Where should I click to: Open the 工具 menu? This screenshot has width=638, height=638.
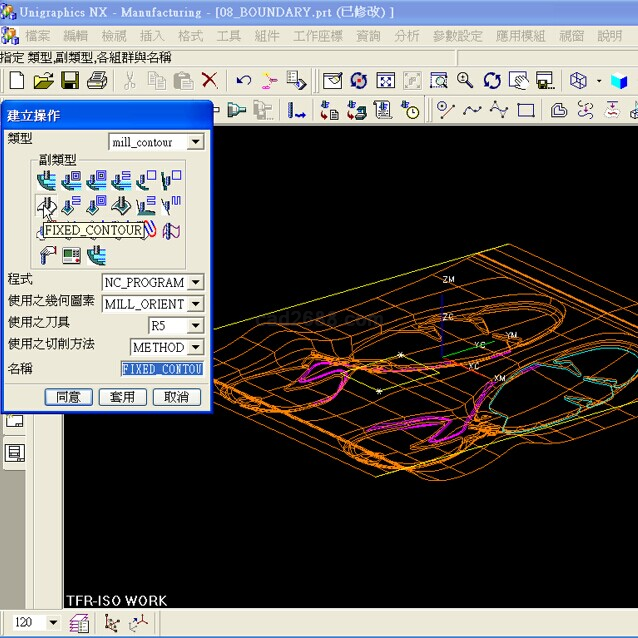[x=229, y=36]
